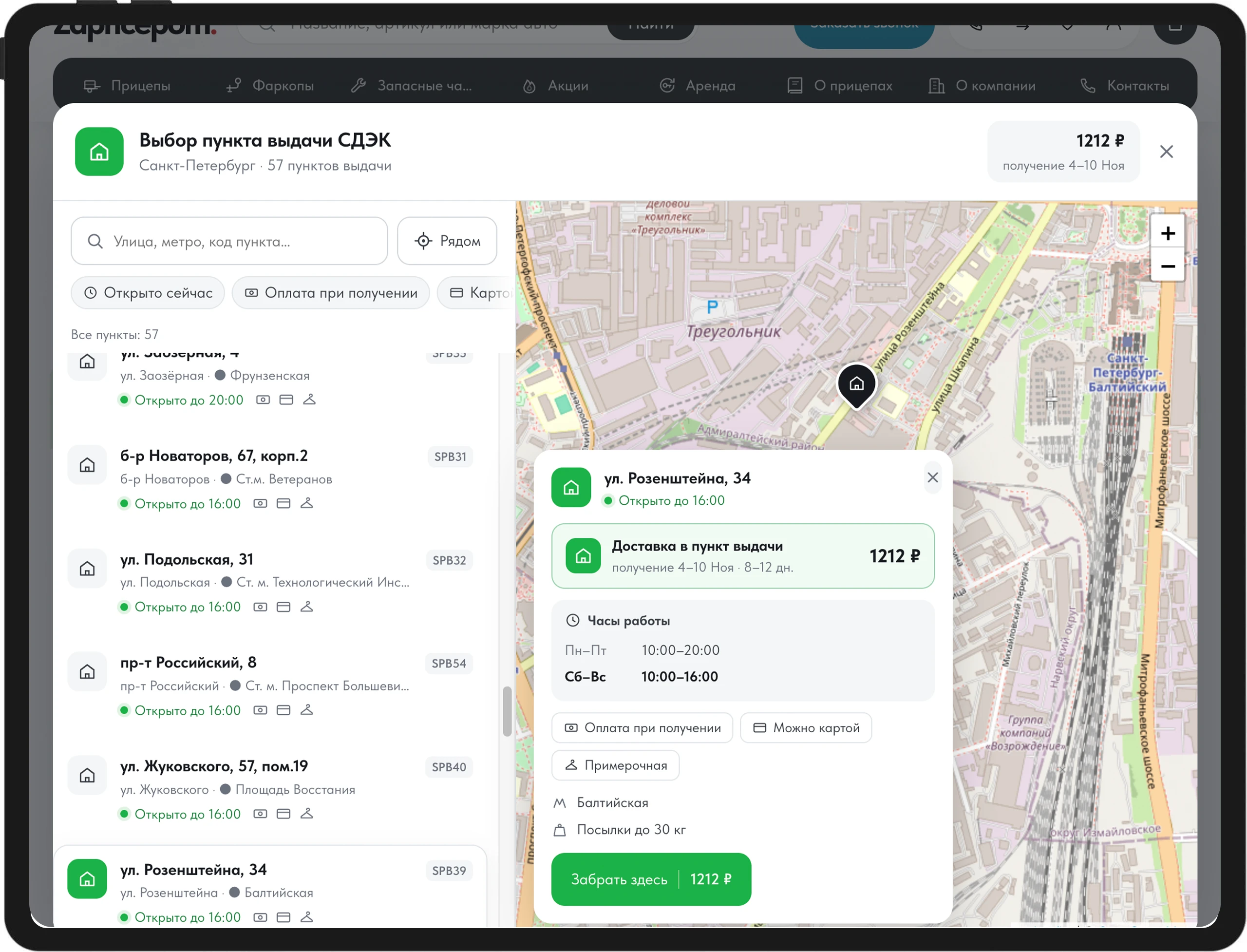Click the Рядом location button
This screenshot has width=1247, height=952.
pyautogui.click(x=447, y=241)
